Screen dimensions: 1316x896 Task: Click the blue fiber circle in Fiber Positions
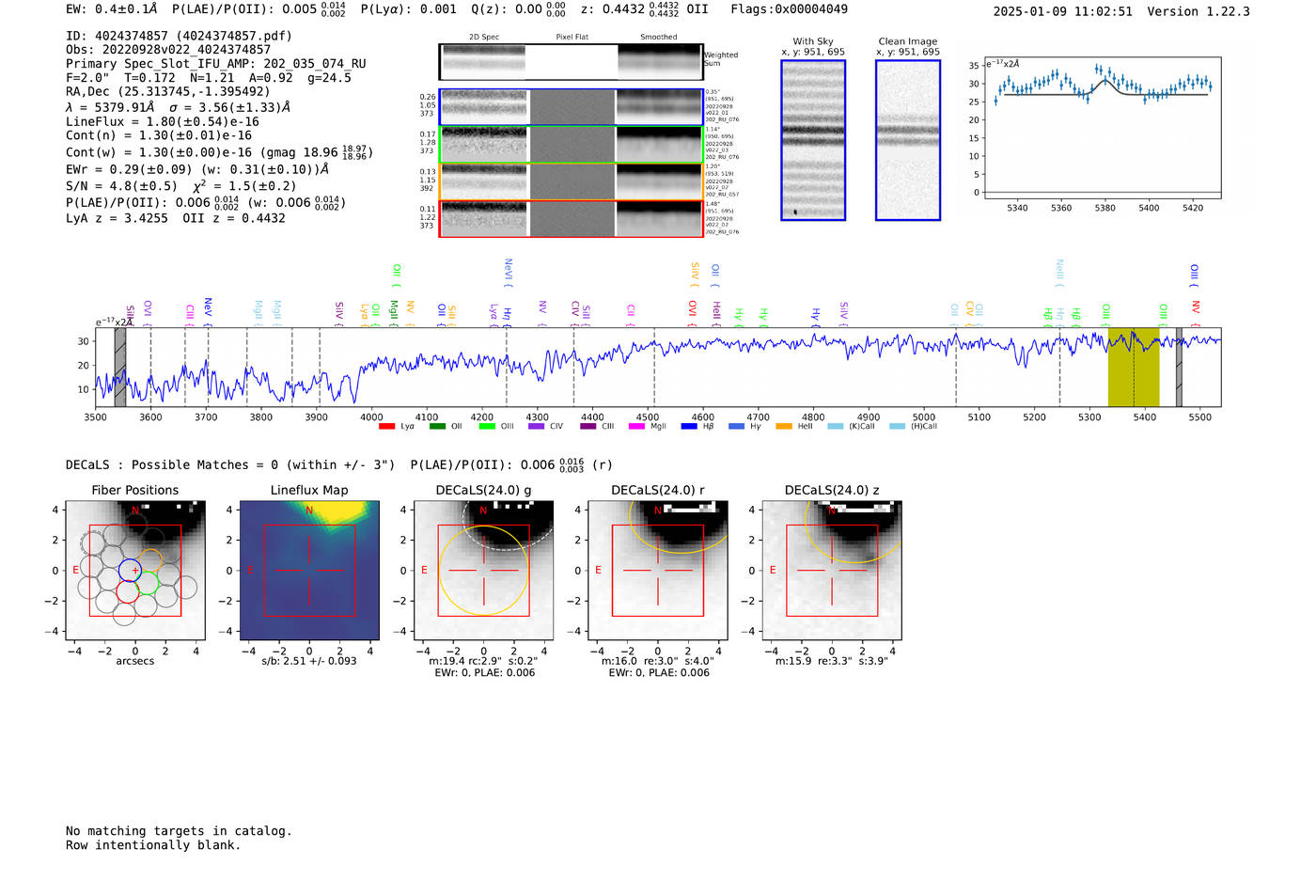(x=131, y=570)
